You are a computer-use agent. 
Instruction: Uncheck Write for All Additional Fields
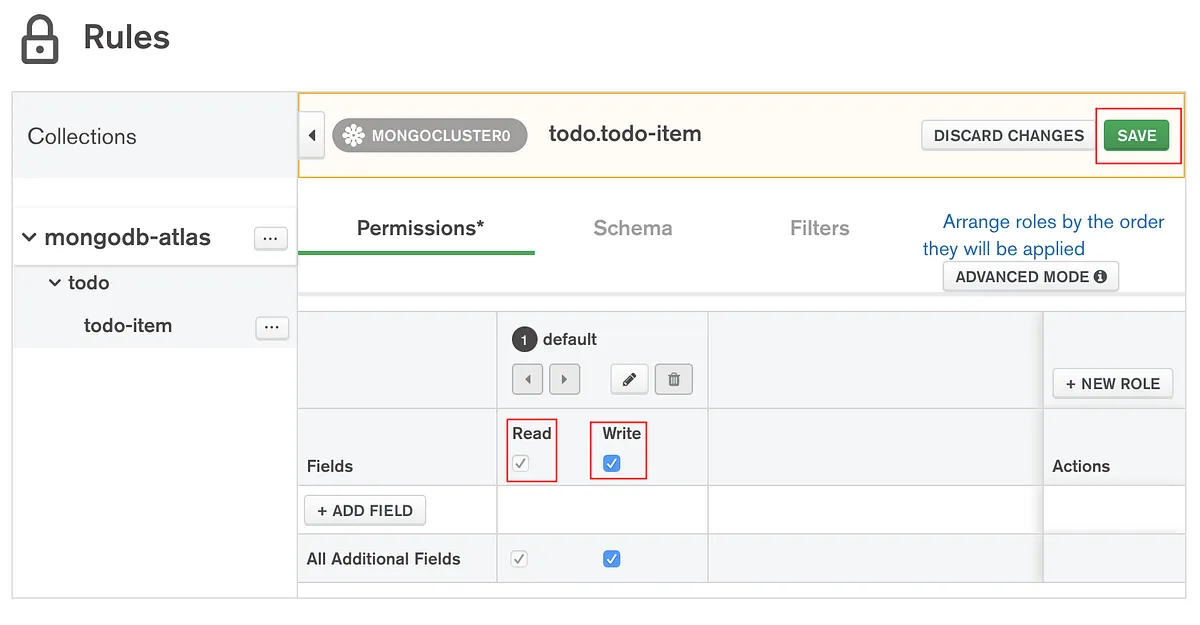[x=612, y=558]
